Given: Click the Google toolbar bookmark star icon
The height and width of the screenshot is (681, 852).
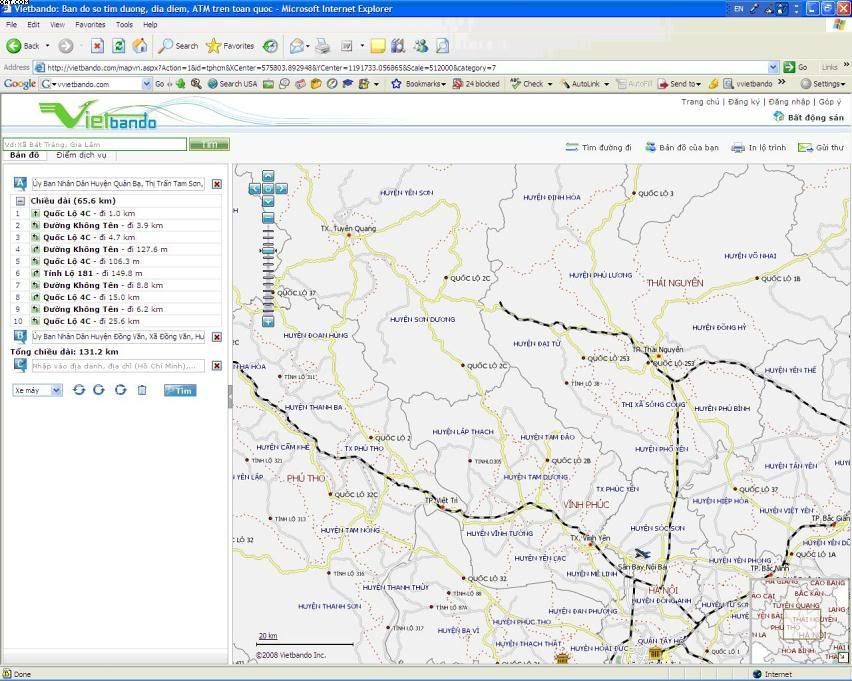Looking at the screenshot, I should 396,84.
